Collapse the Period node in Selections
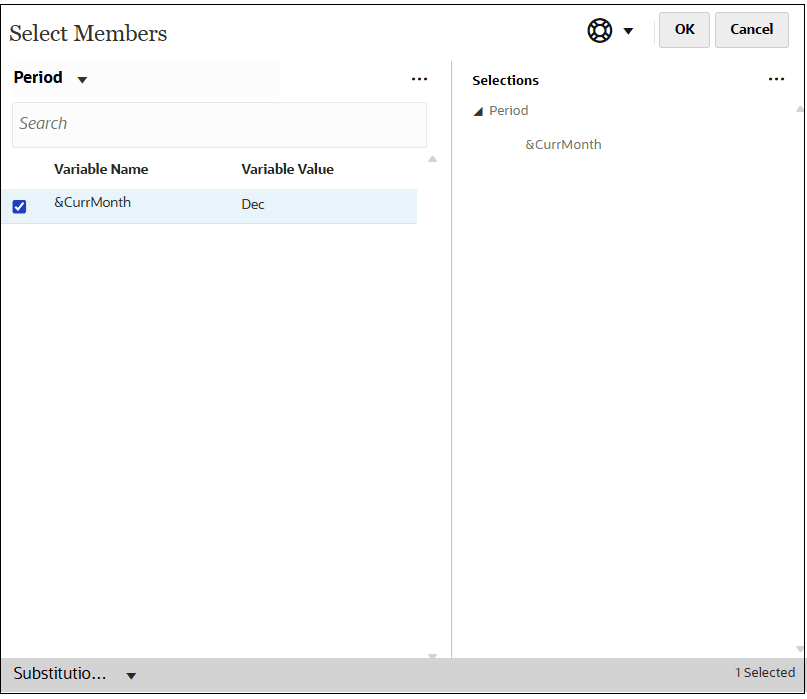Image resolution: width=807 pixels, height=699 pixels. (x=477, y=111)
